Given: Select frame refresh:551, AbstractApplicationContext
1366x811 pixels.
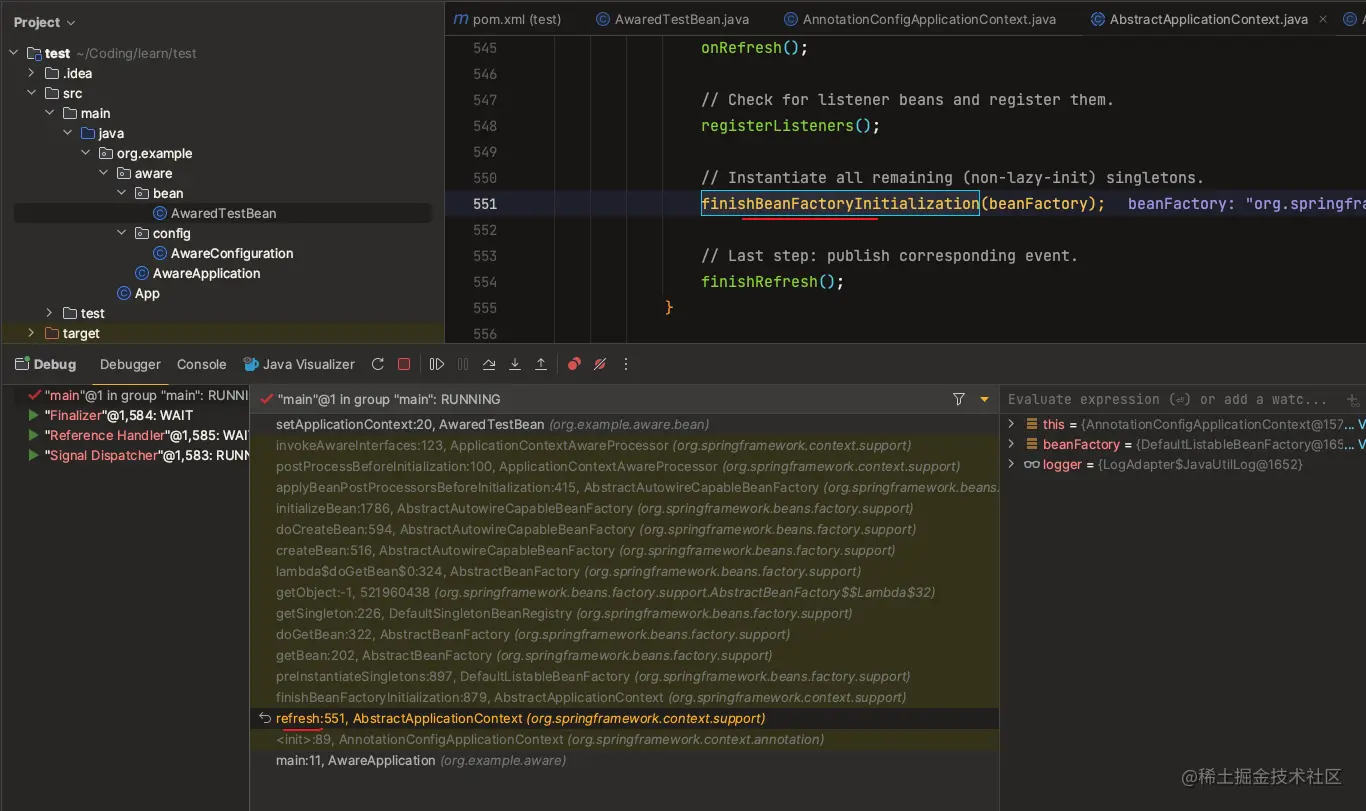Looking at the screenshot, I should tap(624, 719).
